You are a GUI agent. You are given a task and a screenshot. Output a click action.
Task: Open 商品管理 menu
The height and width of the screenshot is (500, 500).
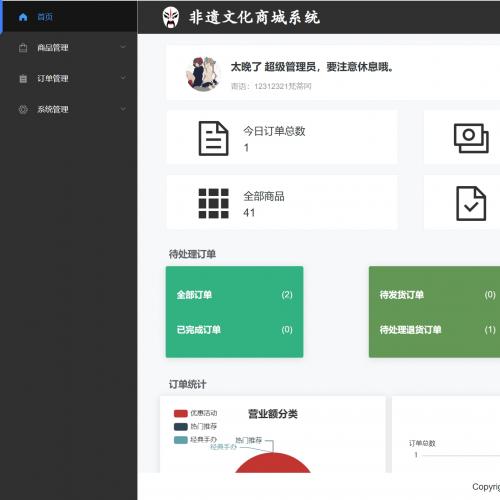click(68, 48)
